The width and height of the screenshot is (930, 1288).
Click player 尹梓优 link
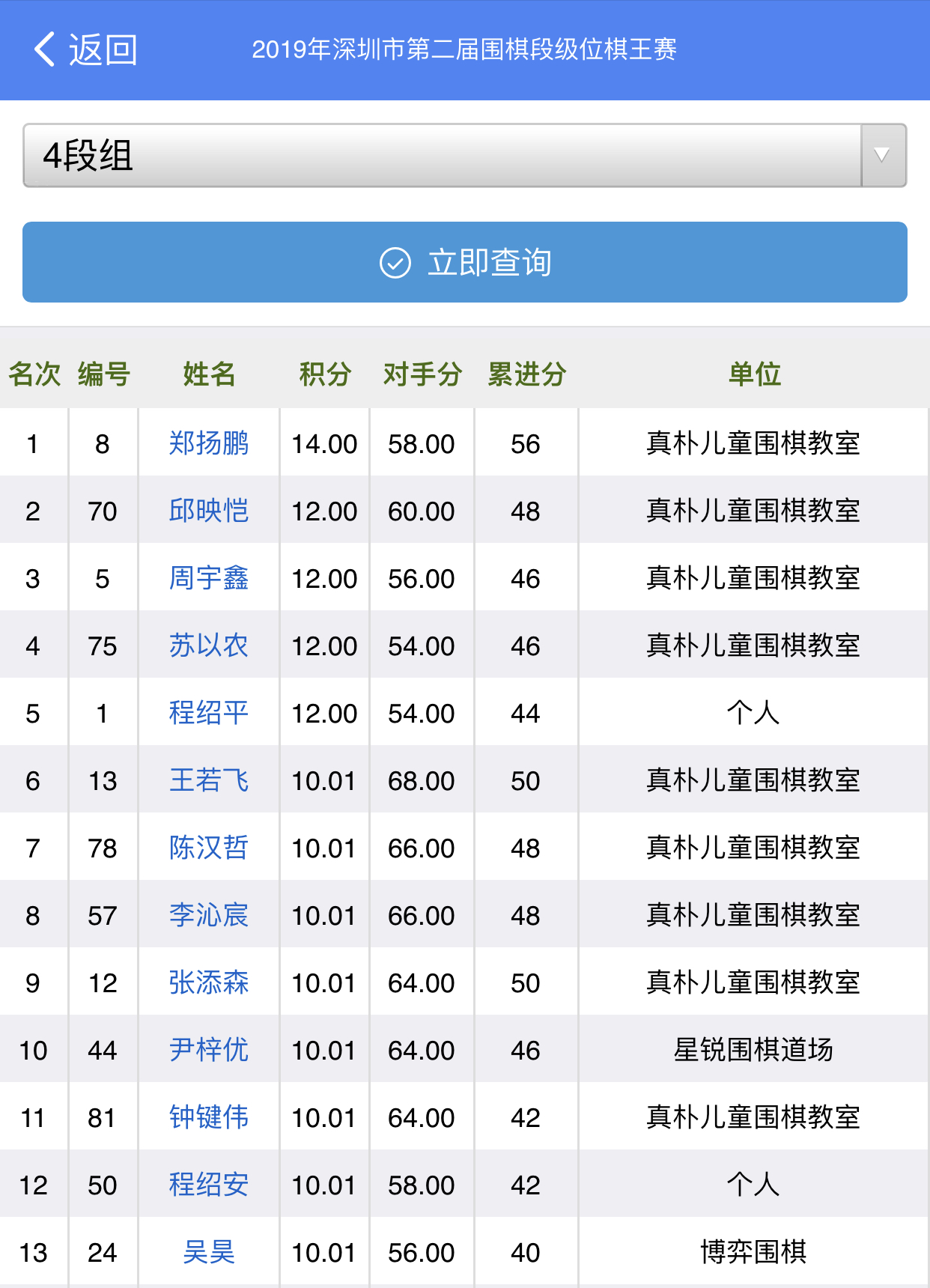209,1051
